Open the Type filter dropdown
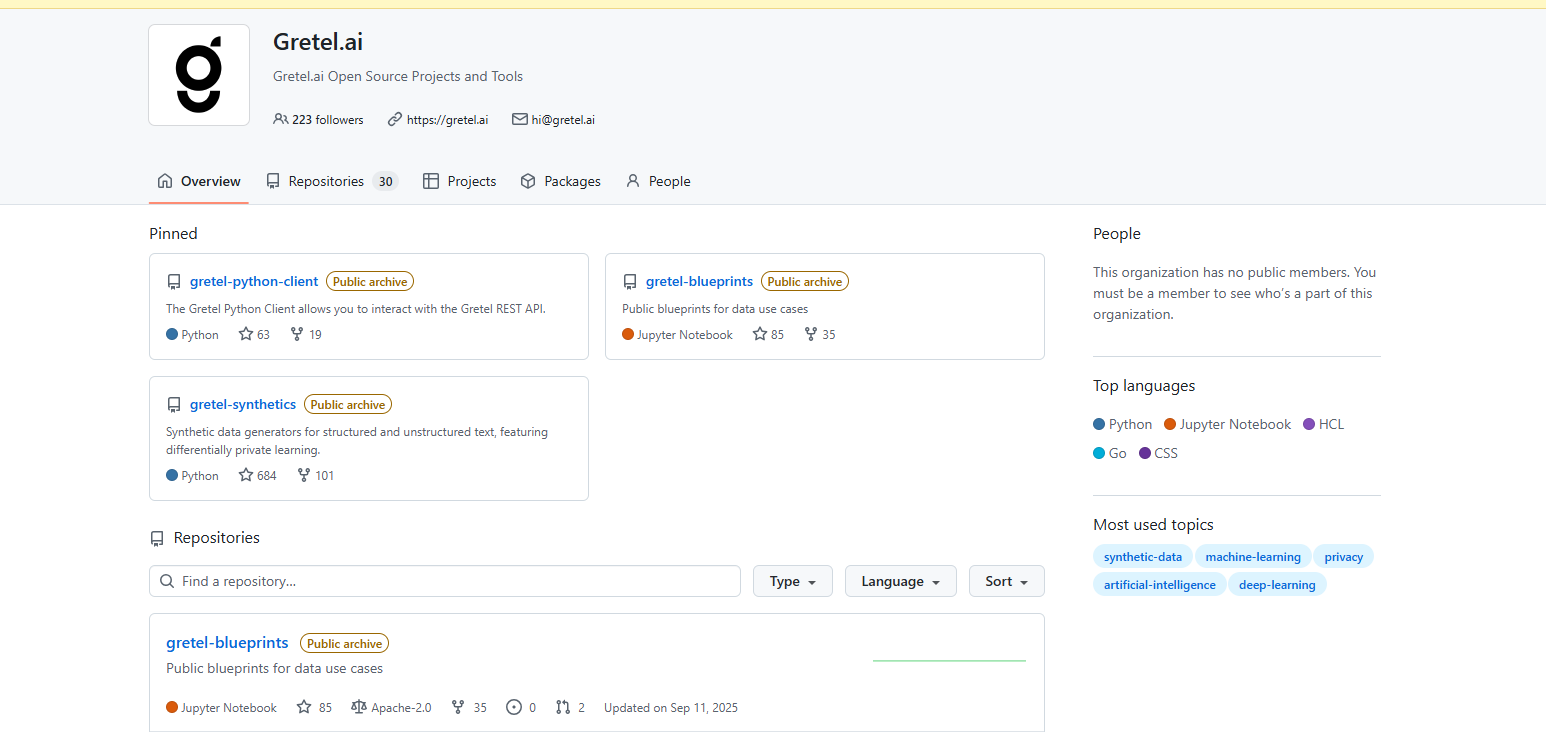The image size is (1546, 732). tap(793, 581)
